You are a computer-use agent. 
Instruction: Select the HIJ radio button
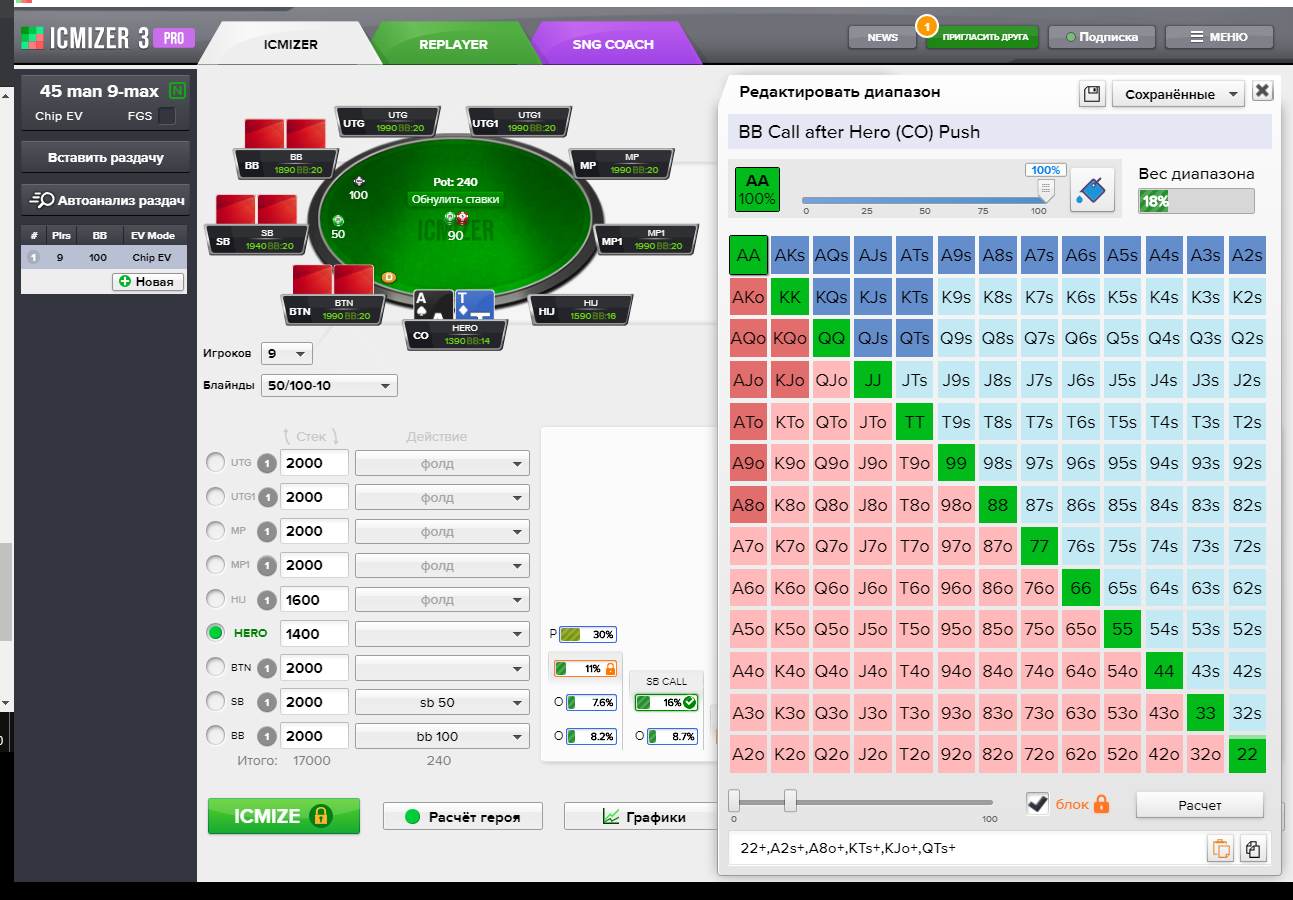pos(215,599)
